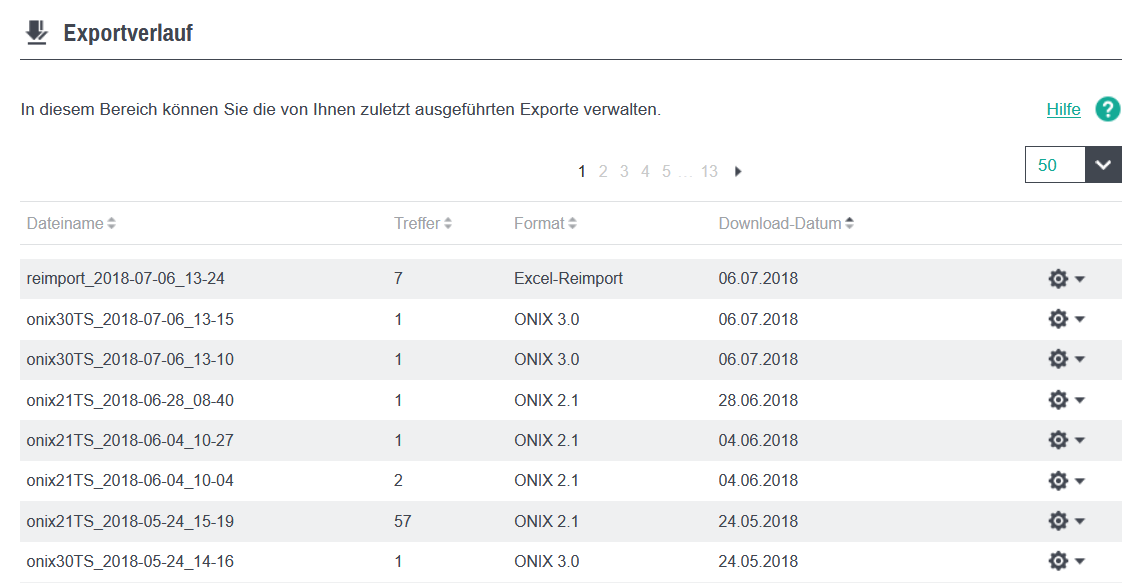This screenshot has height=583, width=1122.
Task: Open gear menu for onix30TS_2018-07-06_13-10
Action: tap(1065, 359)
